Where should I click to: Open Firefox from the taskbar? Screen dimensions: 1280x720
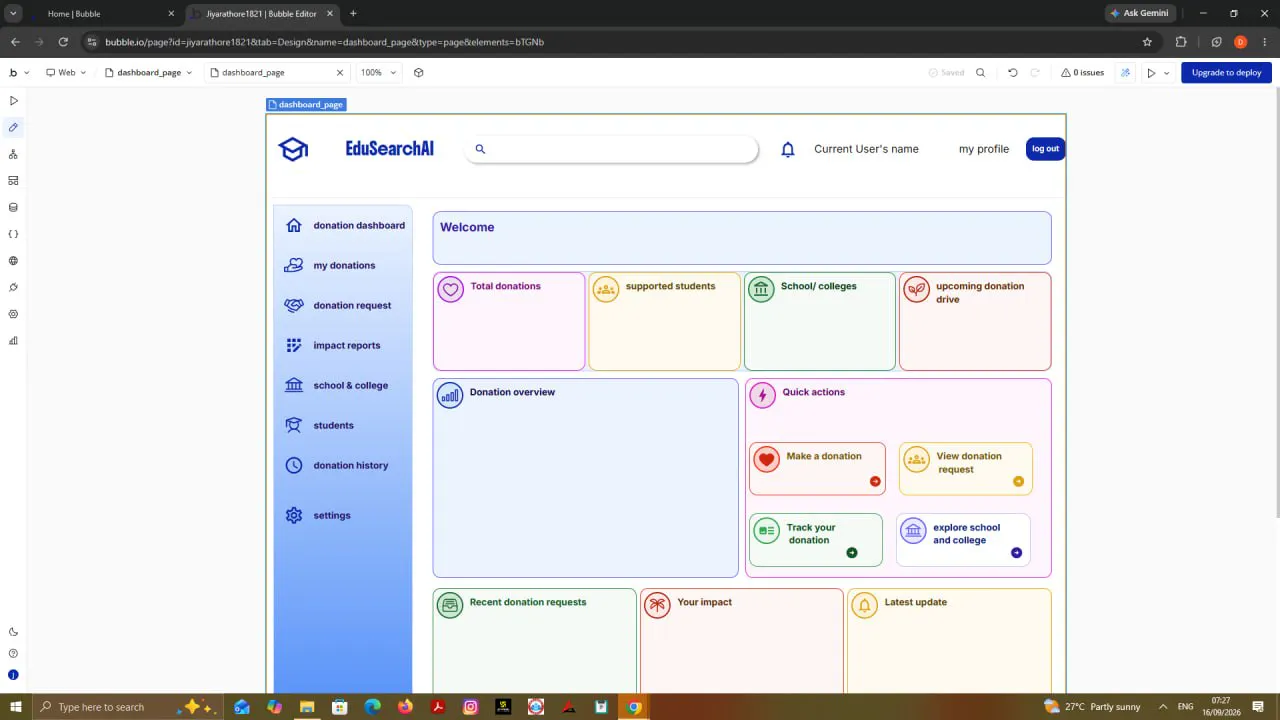click(x=405, y=707)
